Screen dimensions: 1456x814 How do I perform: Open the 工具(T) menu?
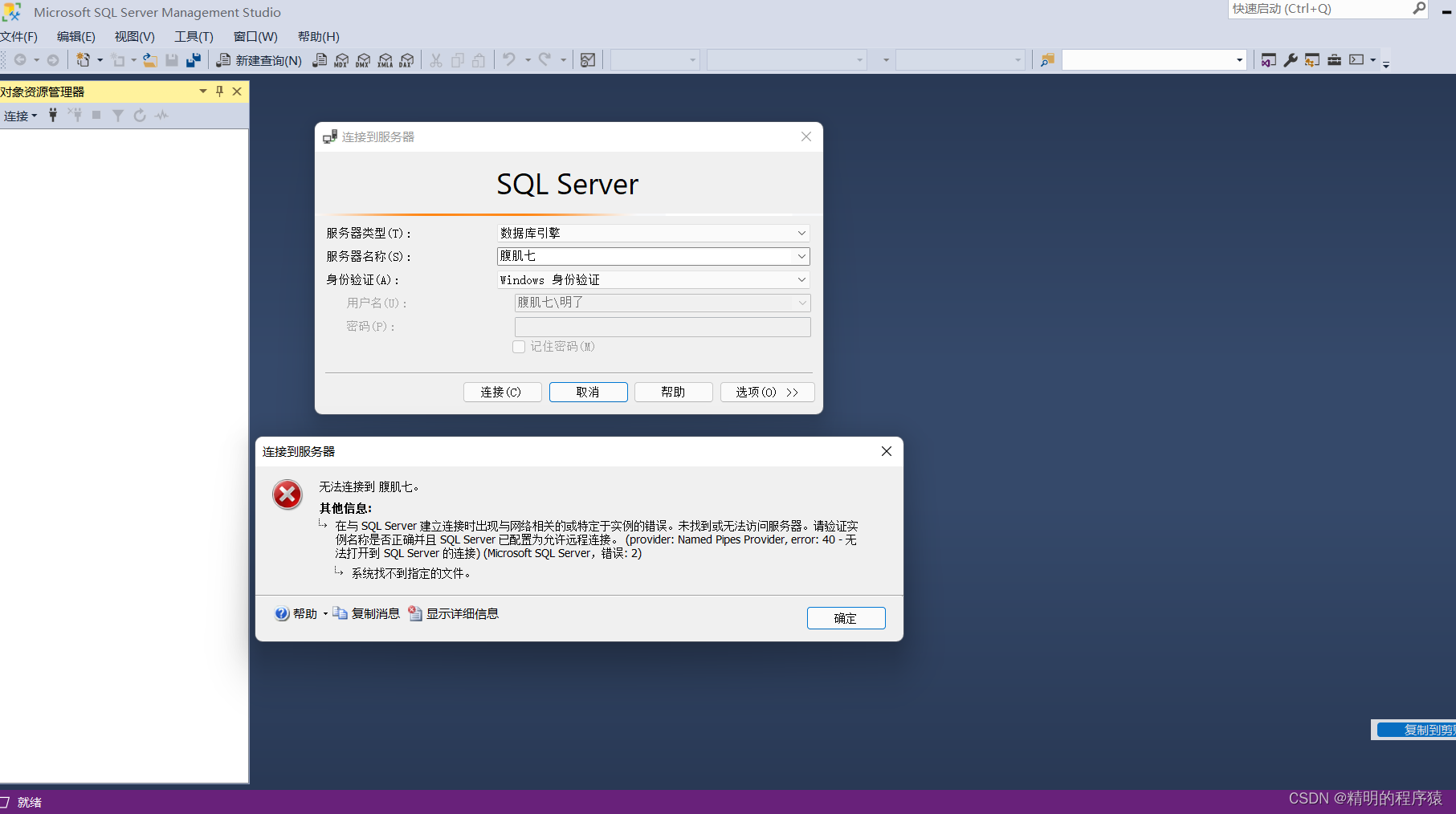click(x=194, y=36)
